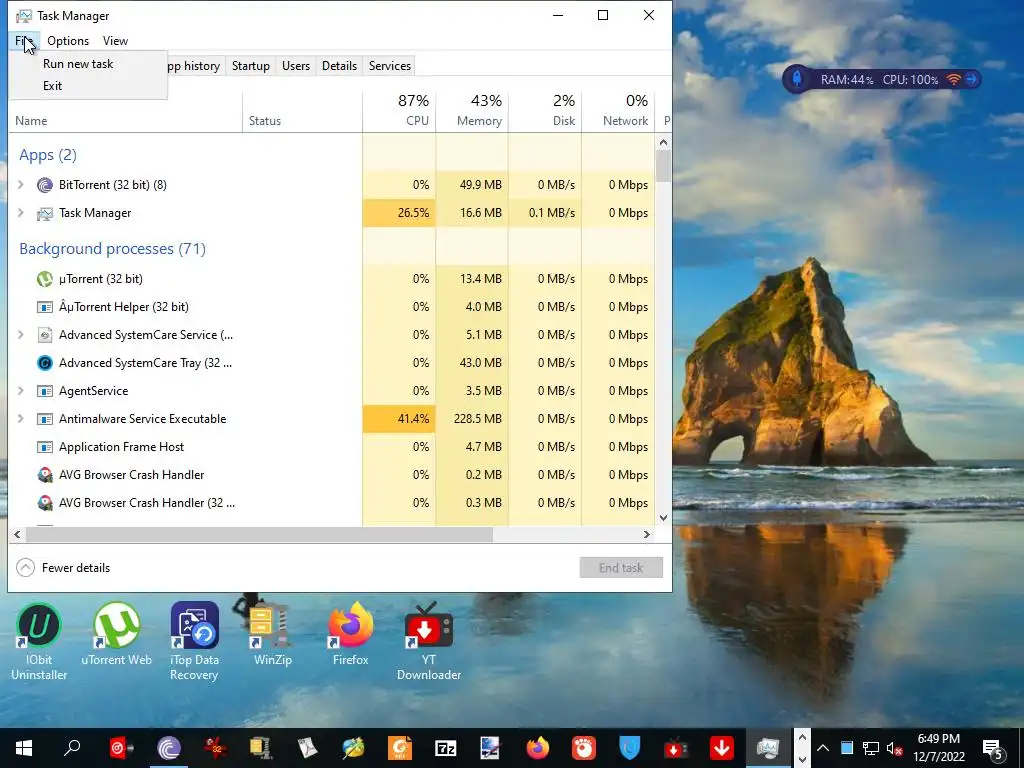Expand the AgentService process row

(20, 391)
